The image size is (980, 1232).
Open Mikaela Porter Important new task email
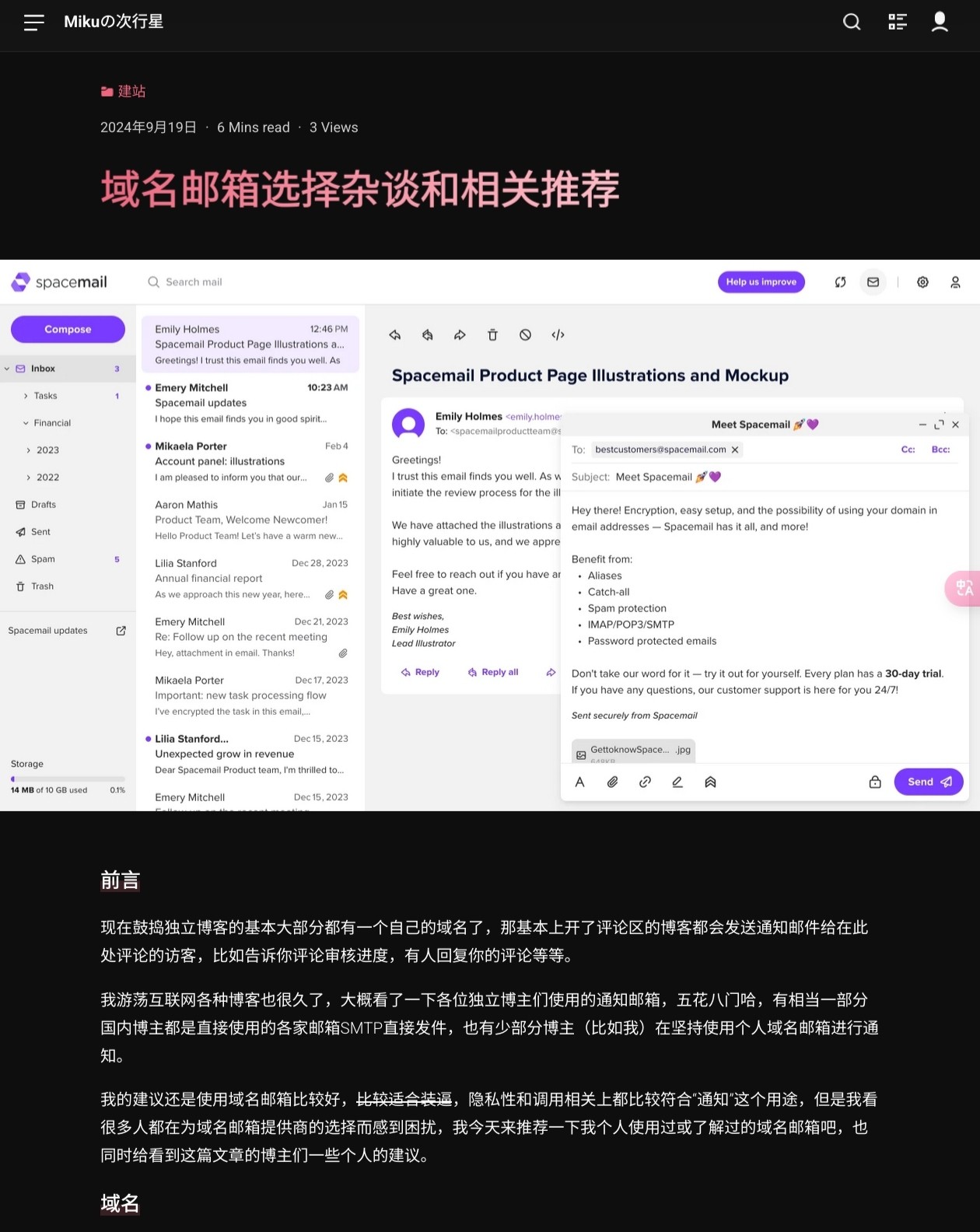250,695
